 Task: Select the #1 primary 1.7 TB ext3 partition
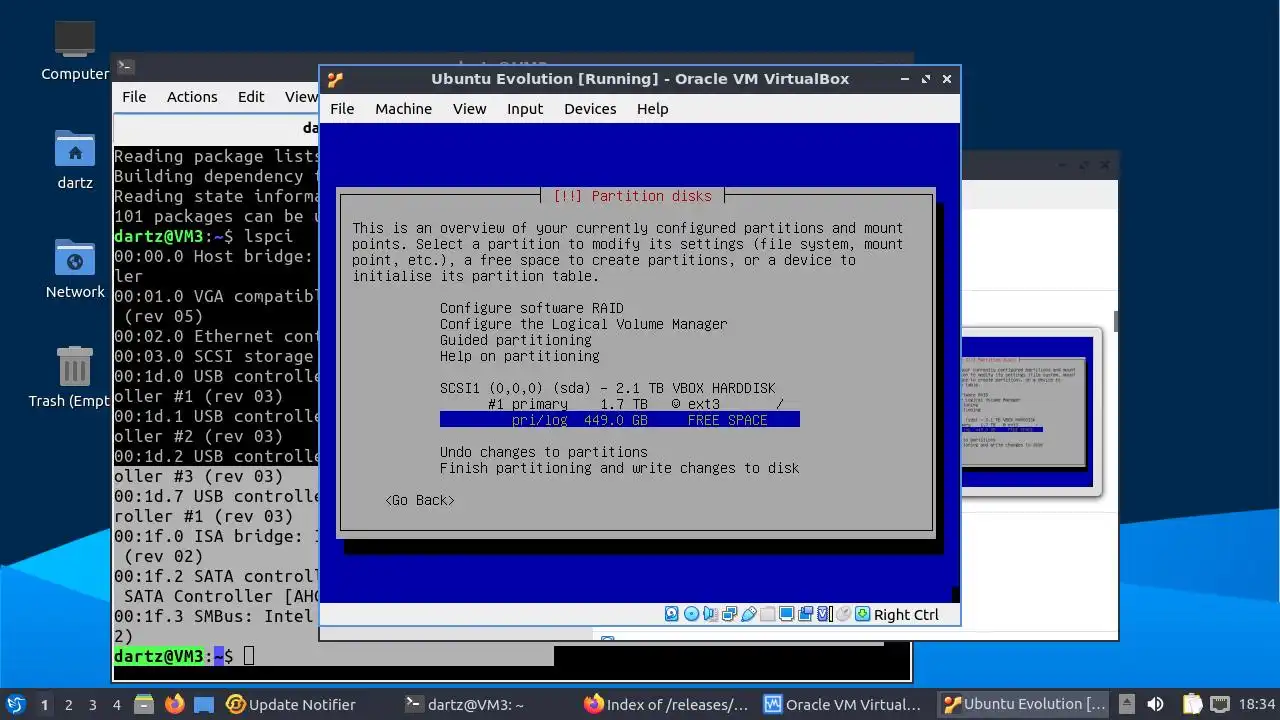[x=636, y=404]
